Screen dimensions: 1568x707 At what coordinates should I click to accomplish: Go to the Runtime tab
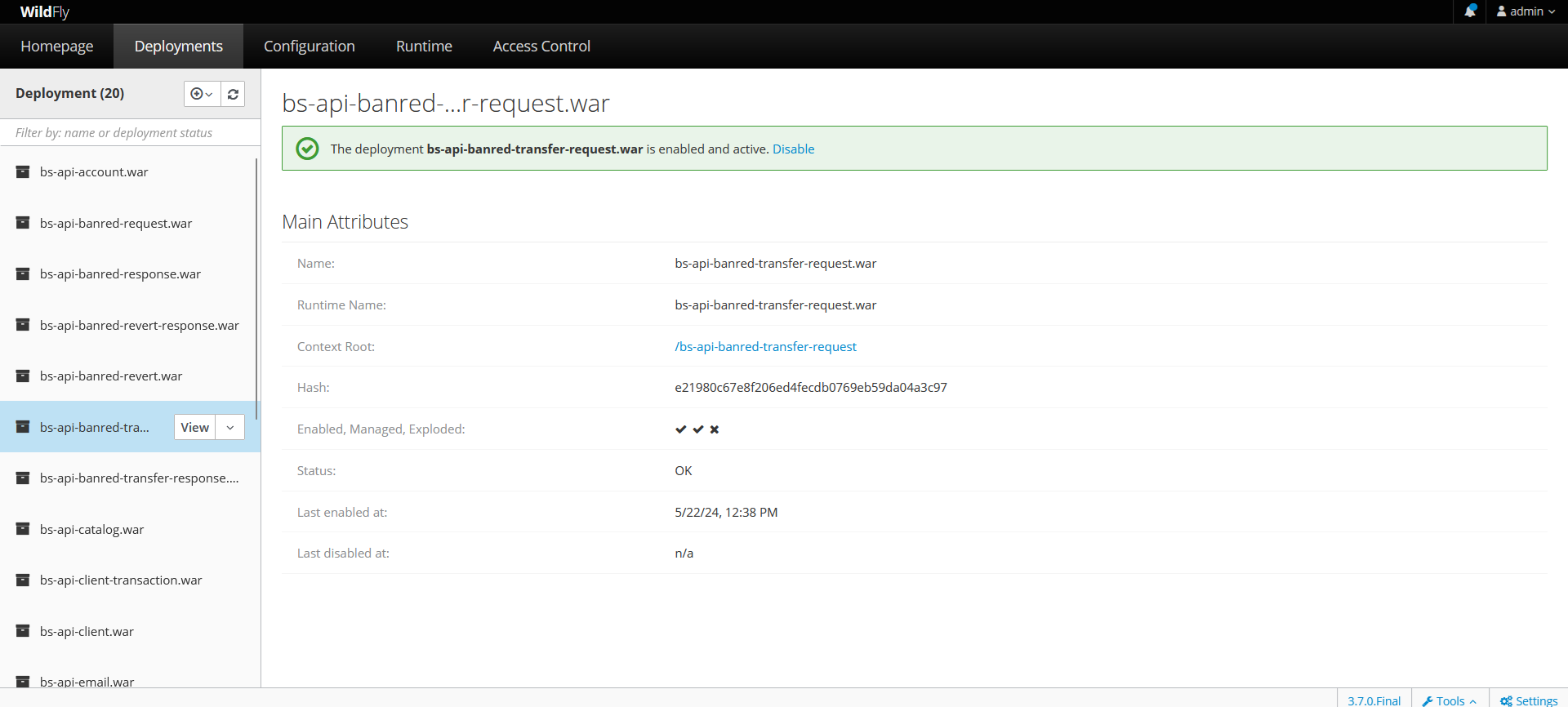pyautogui.click(x=424, y=47)
